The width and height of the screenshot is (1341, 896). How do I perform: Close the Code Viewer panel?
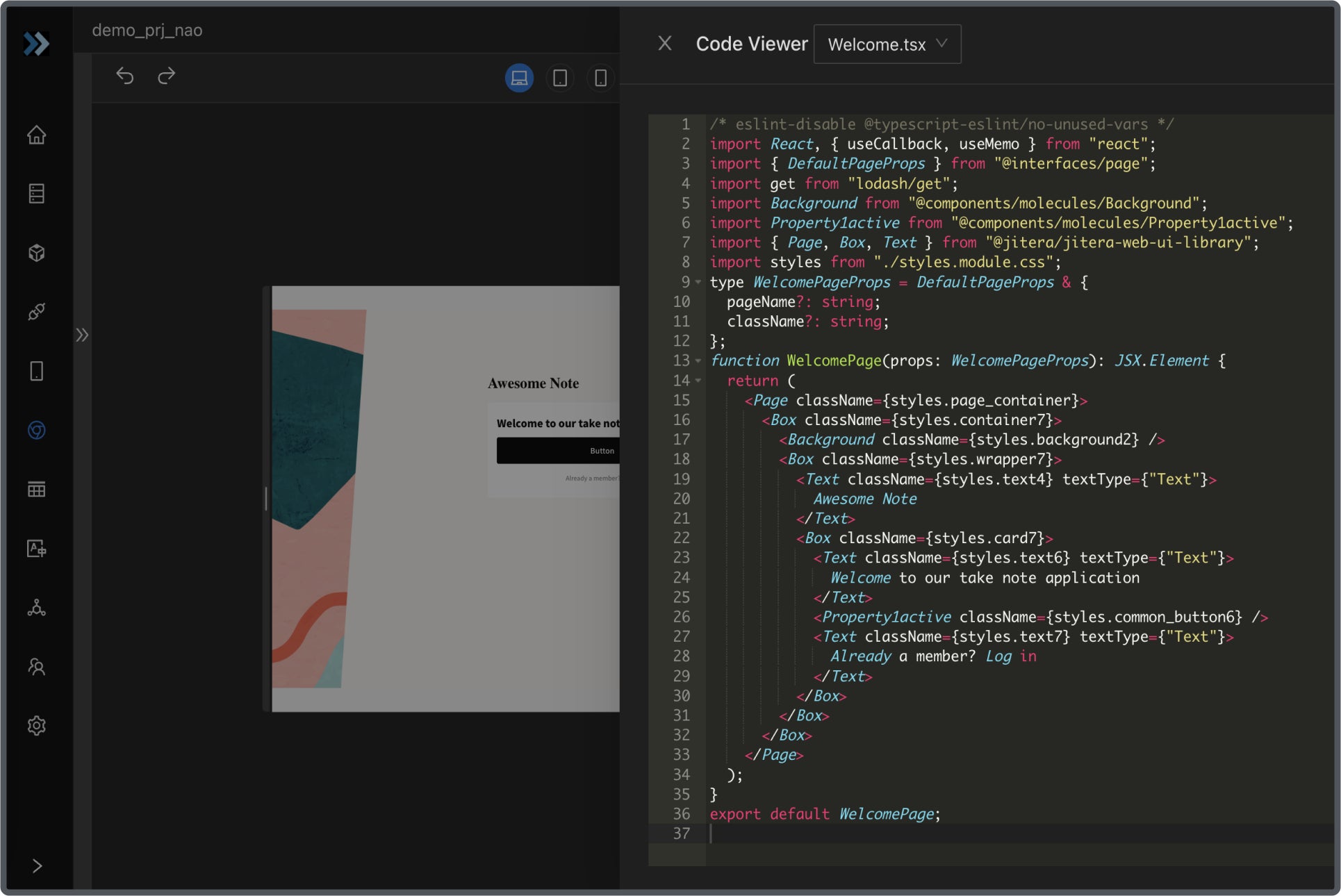coord(665,44)
